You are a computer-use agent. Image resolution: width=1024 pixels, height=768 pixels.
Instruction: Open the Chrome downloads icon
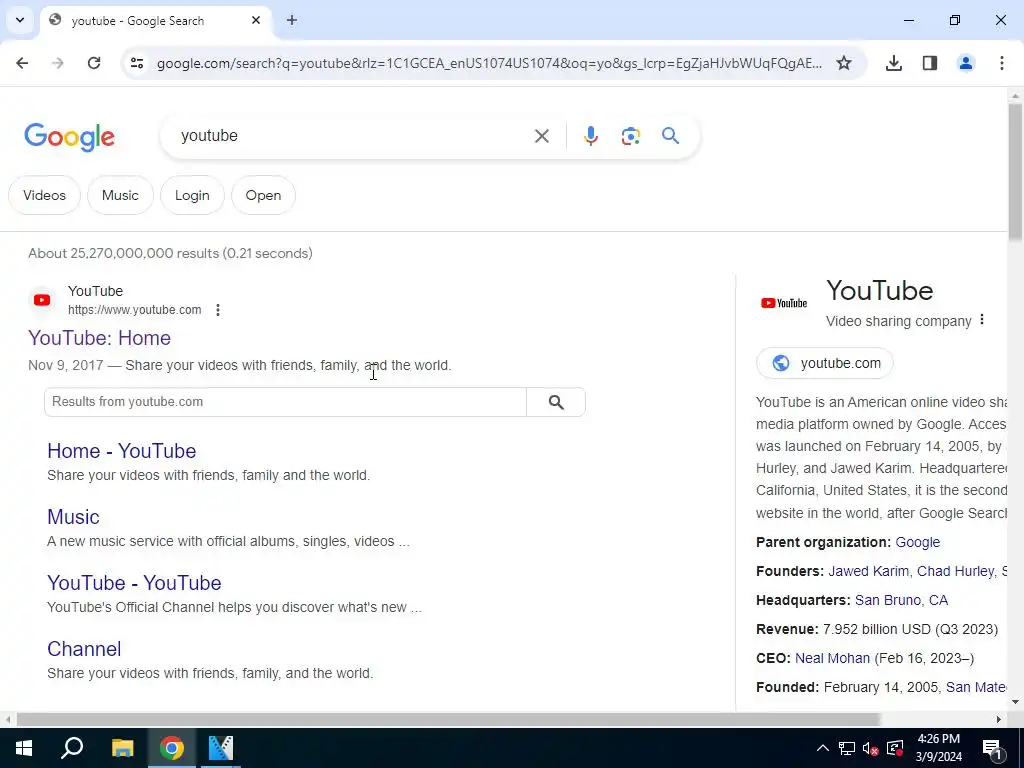(894, 63)
